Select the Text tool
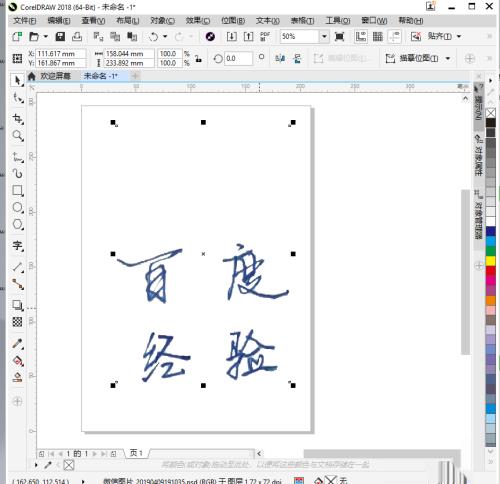The height and width of the screenshot is (484, 500). pyautogui.click(x=17, y=246)
